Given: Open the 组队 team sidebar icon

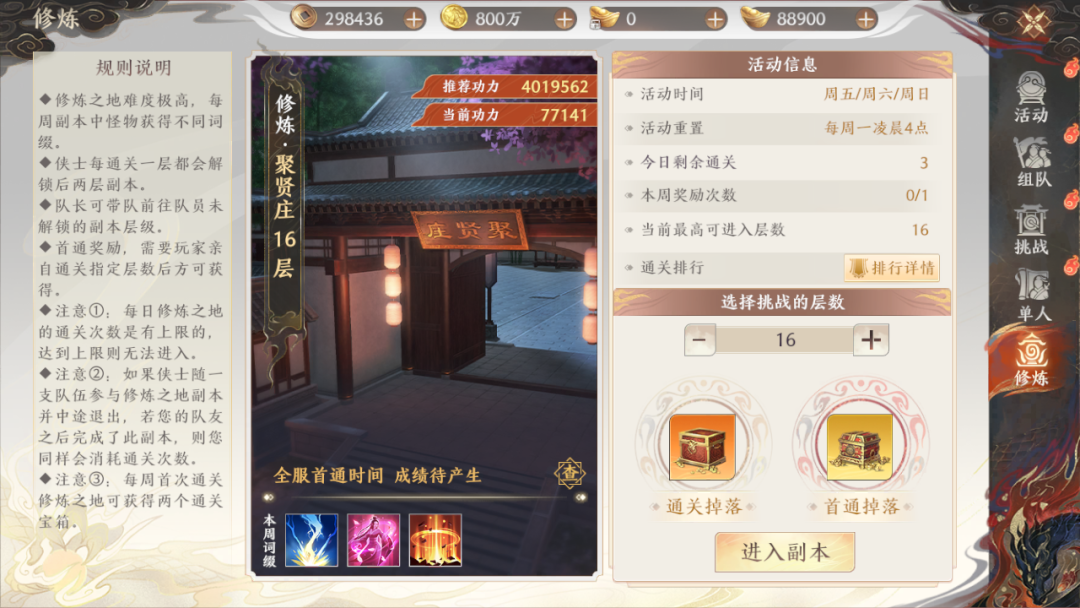Looking at the screenshot, I should [1032, 163].
